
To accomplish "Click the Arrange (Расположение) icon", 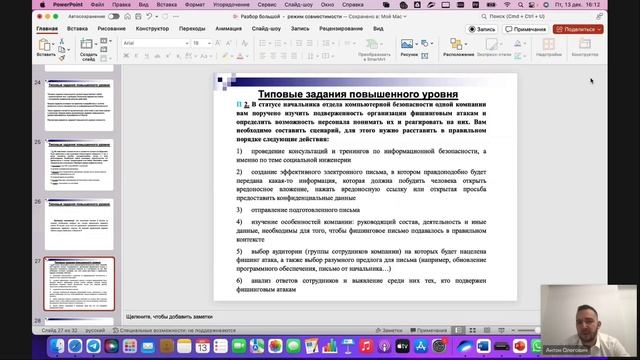I will coord(456,44).
